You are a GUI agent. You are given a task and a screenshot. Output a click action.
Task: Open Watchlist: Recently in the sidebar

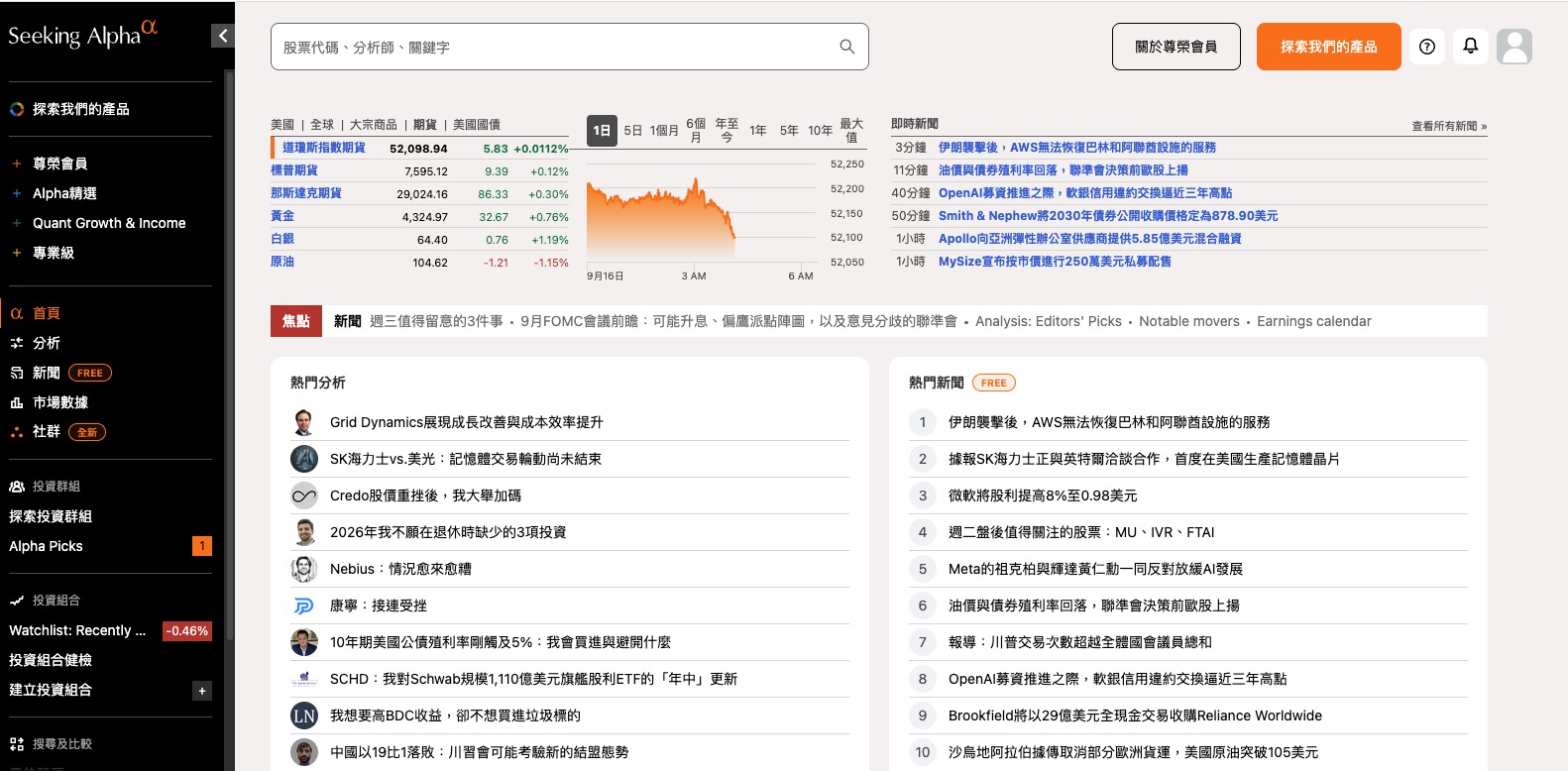(77, 630)
